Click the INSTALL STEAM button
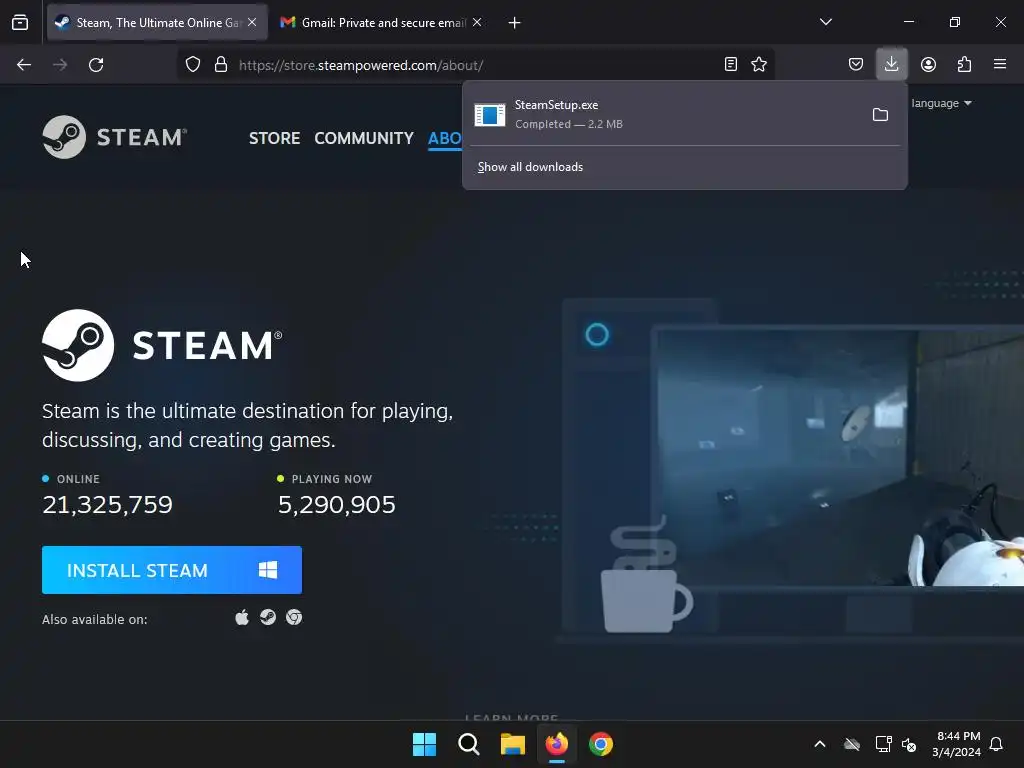 (172, 570)
